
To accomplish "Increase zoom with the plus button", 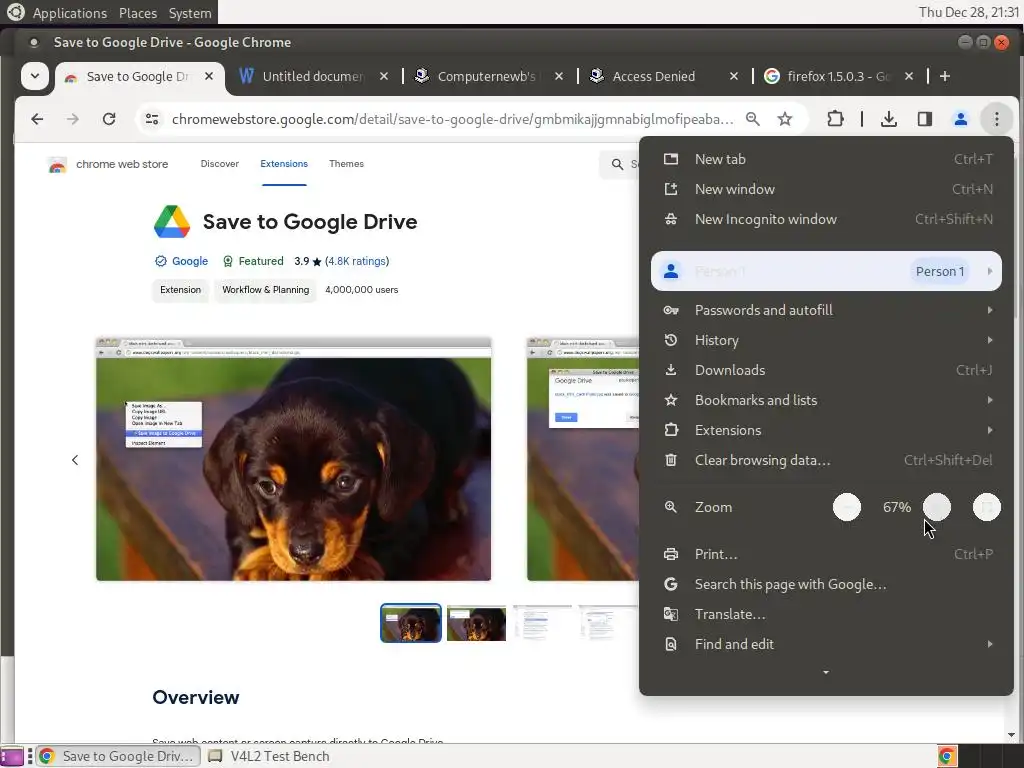I will [x=937, y=507].
